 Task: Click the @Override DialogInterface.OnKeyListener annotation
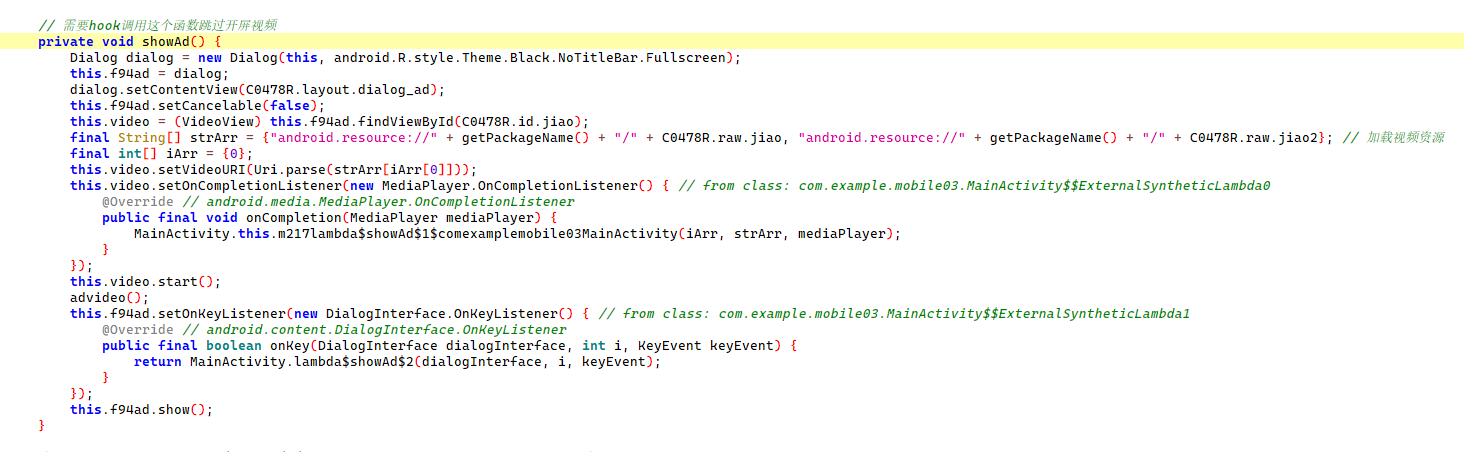point(334,329)
